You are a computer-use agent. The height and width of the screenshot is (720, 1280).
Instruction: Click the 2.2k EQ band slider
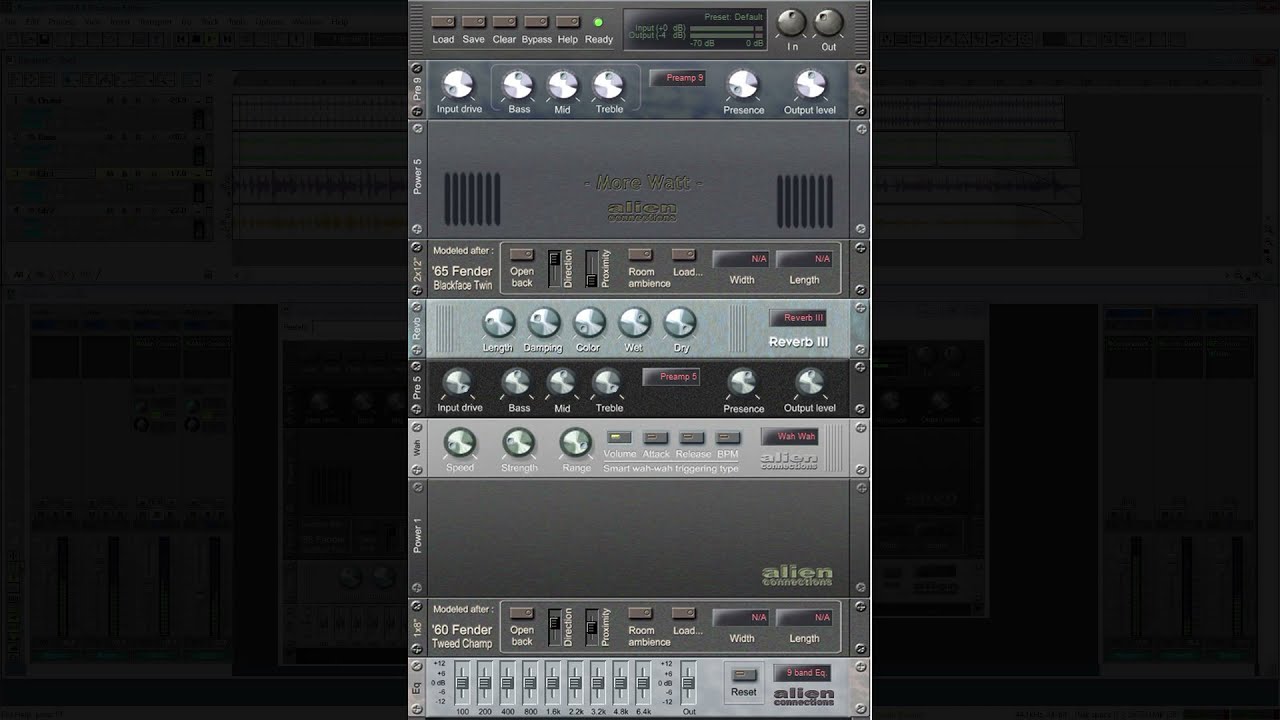(x=575, y=683)
